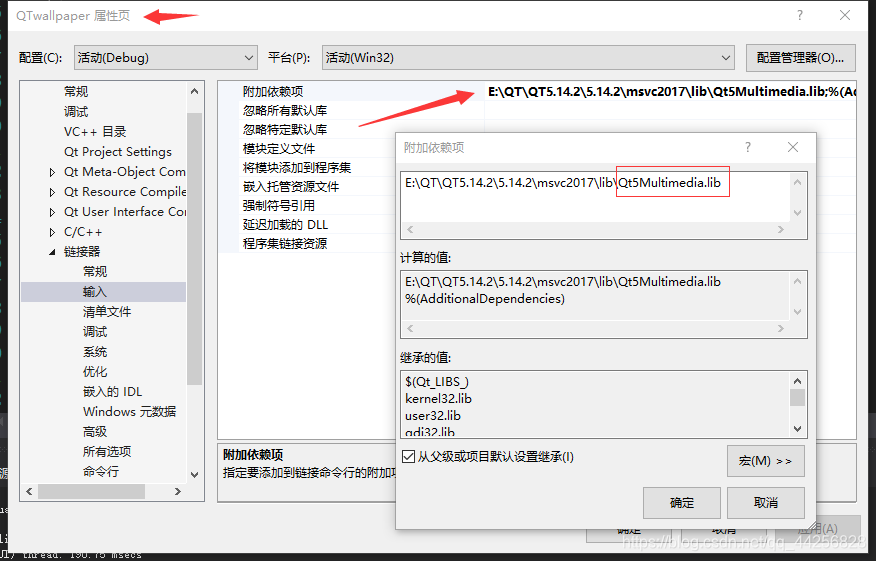Open the 配置 (Debug) dropdown
876x561 pixels.
(x=165, y=58)
